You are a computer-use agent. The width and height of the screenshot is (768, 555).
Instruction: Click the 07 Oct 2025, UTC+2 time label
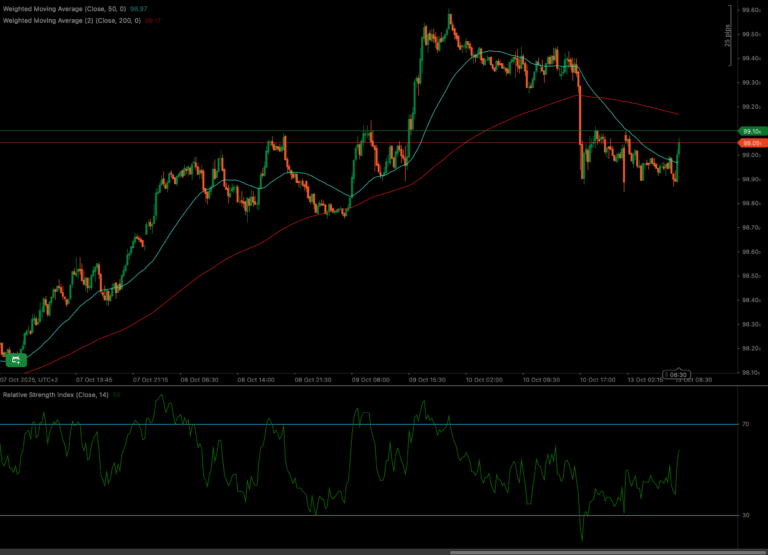pyautogui.click(x=30, y=380)
